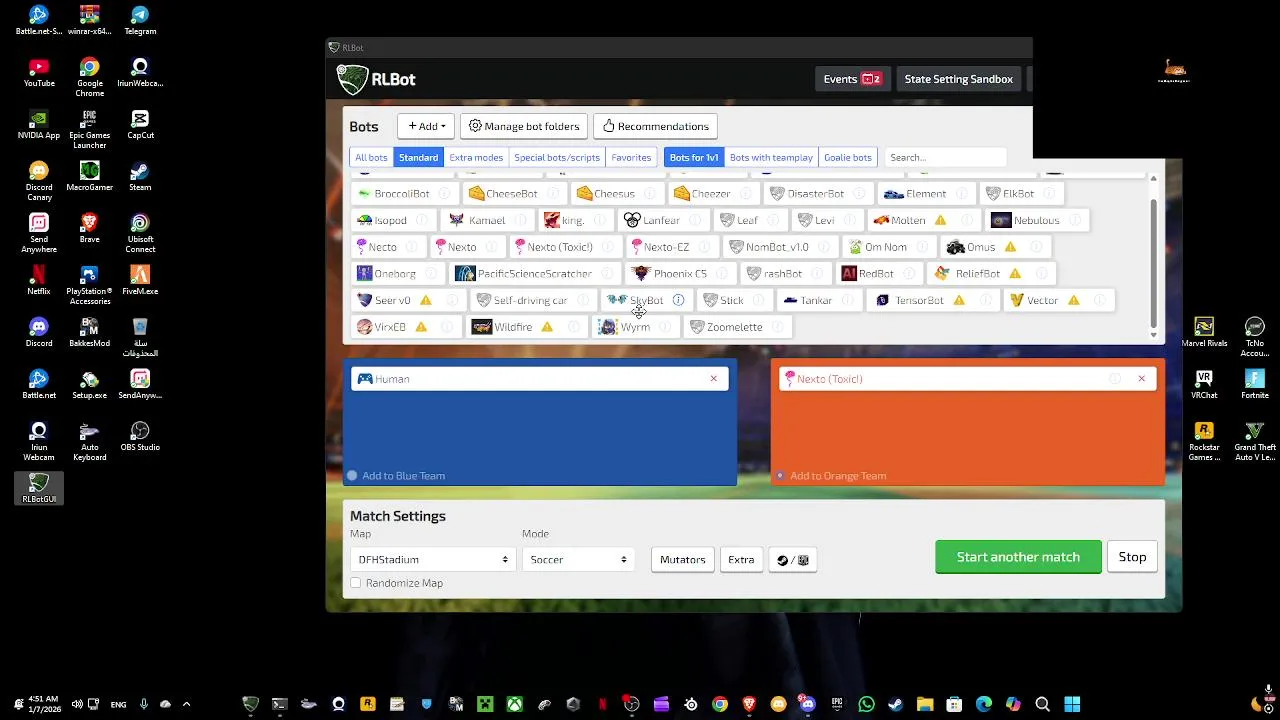This screenshot has width=1280, height=720.
Task: Open Recommendations
Action: pos(655,127)
